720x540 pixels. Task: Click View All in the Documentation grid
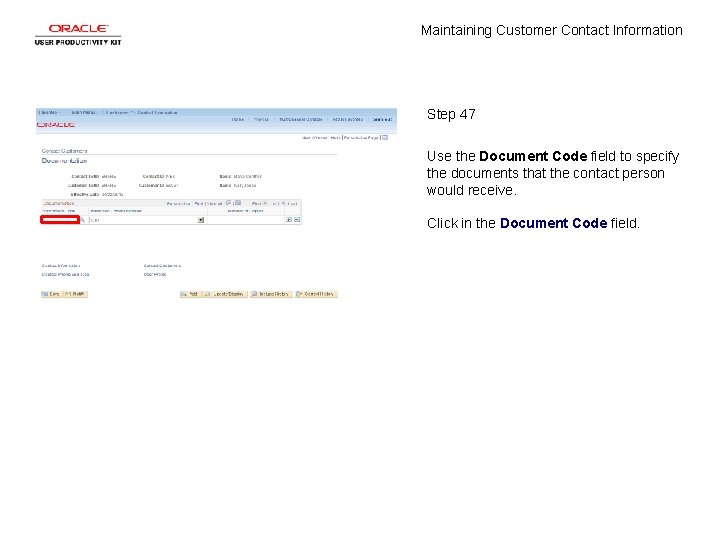(214, 203)
